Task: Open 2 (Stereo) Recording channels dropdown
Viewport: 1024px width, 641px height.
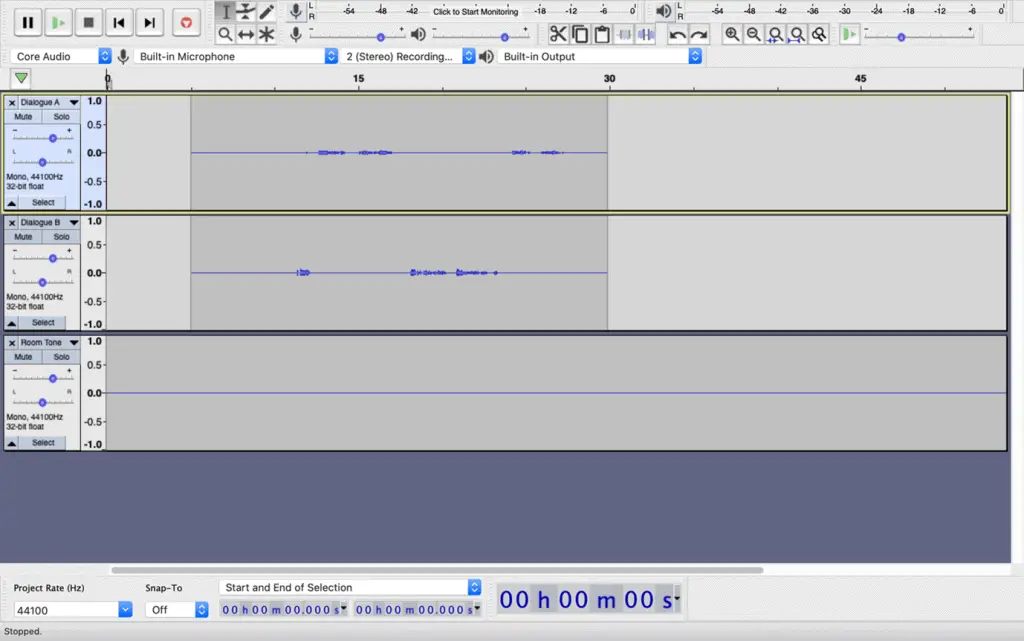Action: pyautogui.click(x=408, y=56)
